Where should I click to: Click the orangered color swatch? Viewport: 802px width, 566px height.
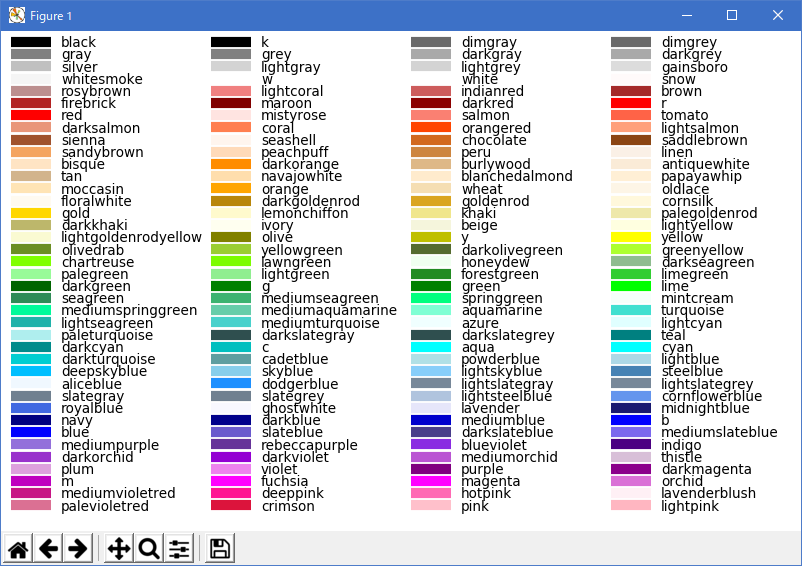coord(431,128)
